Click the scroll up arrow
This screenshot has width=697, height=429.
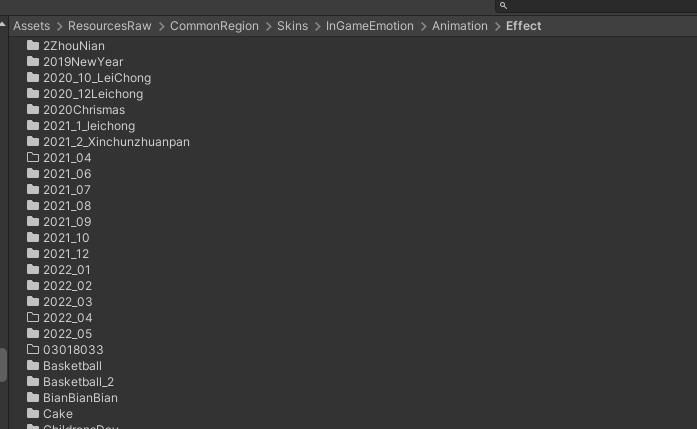[3, 24]
